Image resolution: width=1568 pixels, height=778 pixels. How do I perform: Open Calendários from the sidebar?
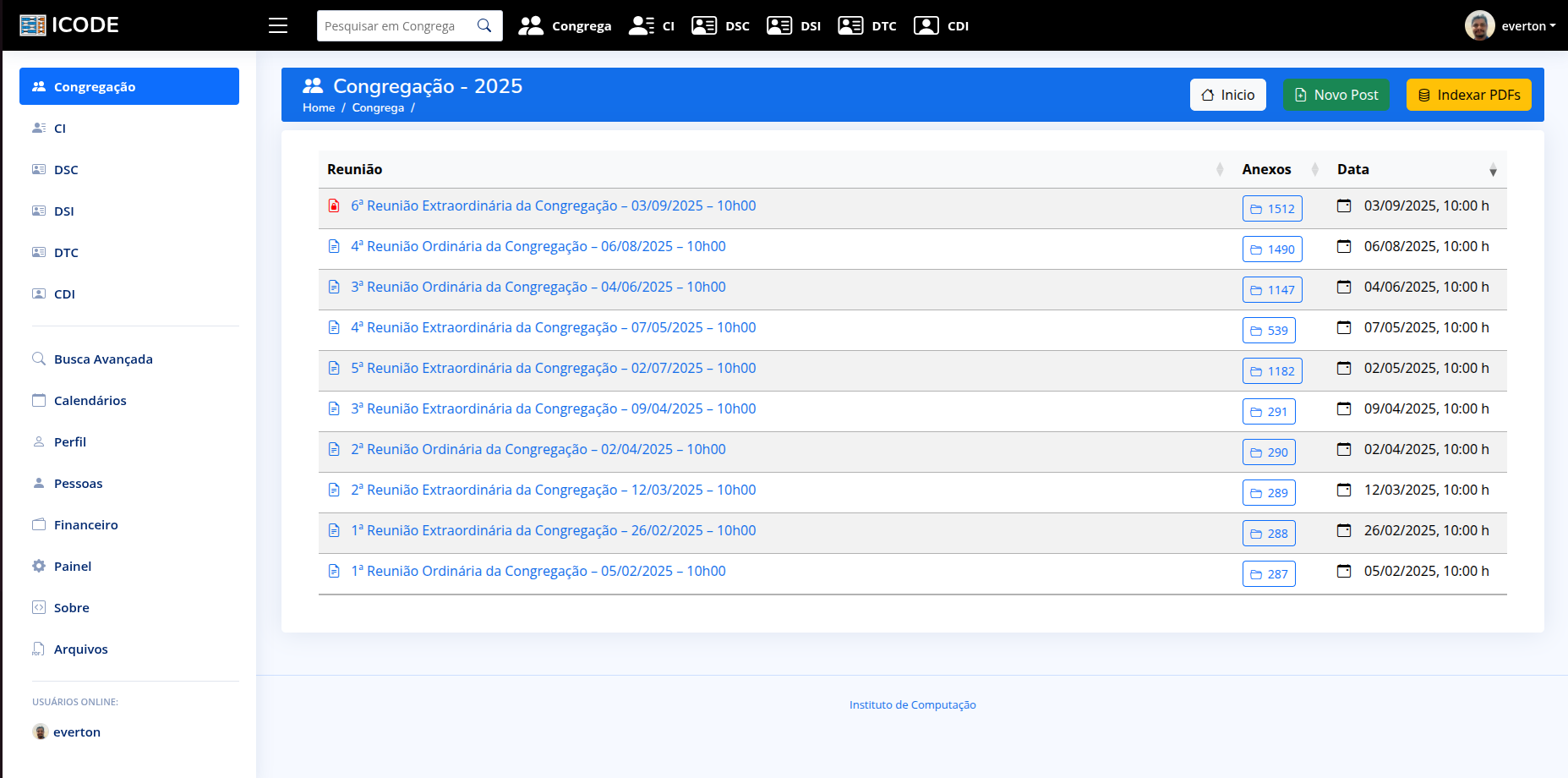90,400
